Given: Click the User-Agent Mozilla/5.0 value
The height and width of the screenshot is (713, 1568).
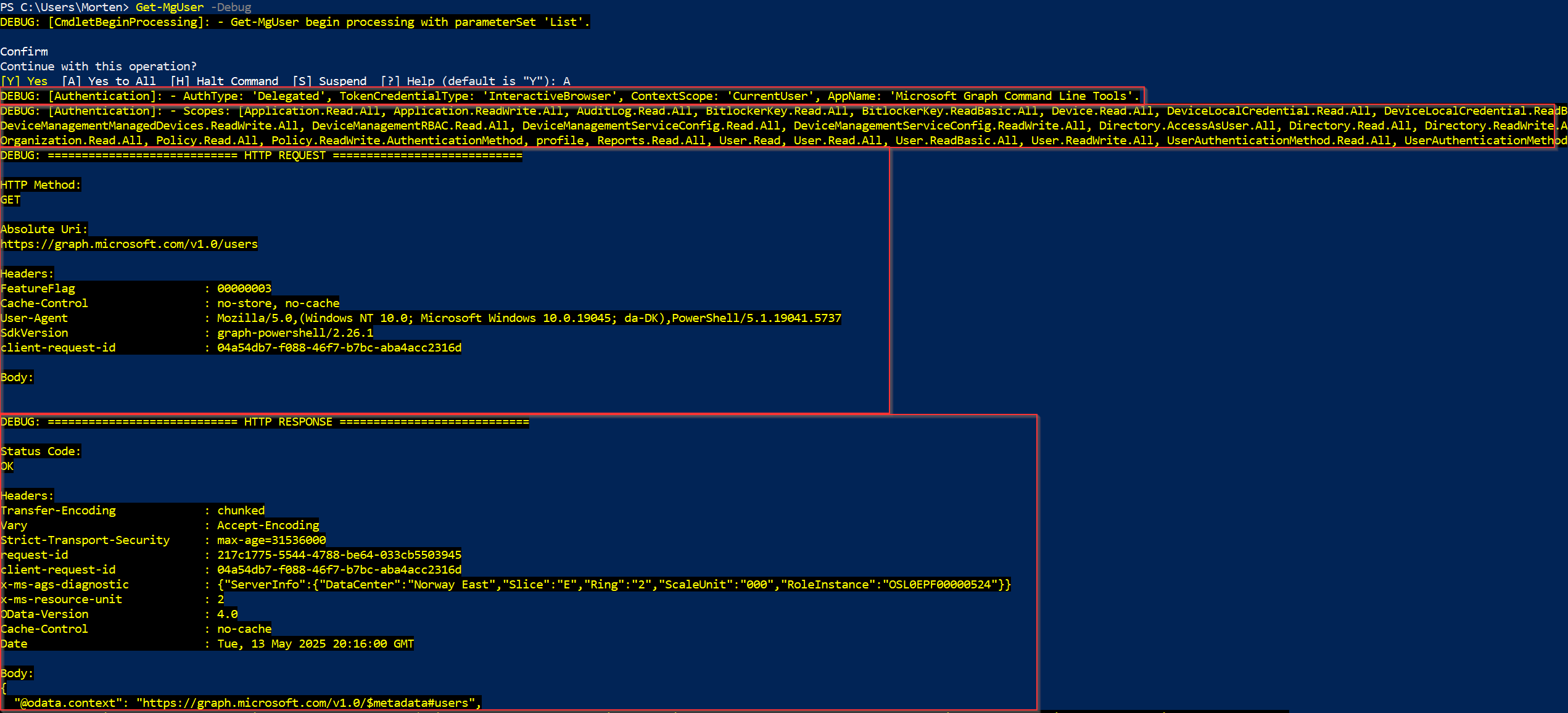Looking at the screenshot, I should 529,318.
